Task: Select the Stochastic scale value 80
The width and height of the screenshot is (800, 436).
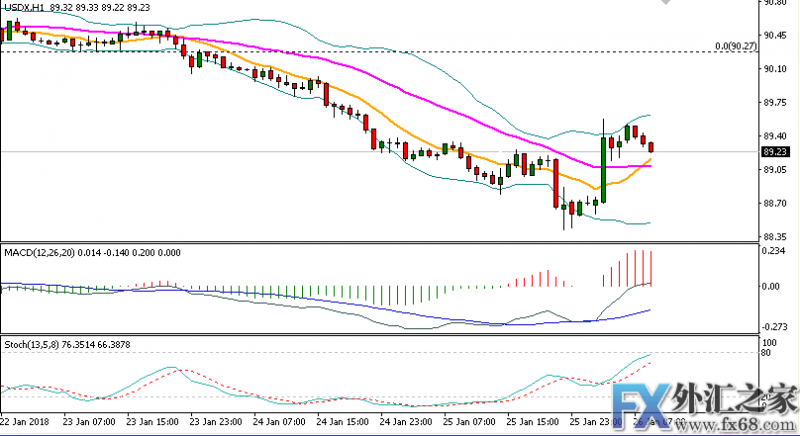Action: [768, 352]
